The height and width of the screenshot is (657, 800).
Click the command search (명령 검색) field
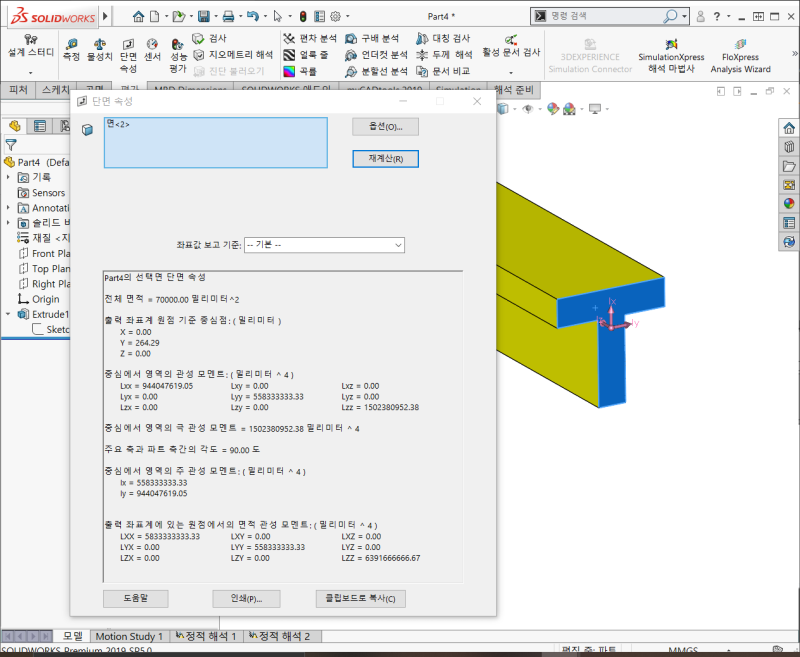pyautogui.click(x=605, y=16)
